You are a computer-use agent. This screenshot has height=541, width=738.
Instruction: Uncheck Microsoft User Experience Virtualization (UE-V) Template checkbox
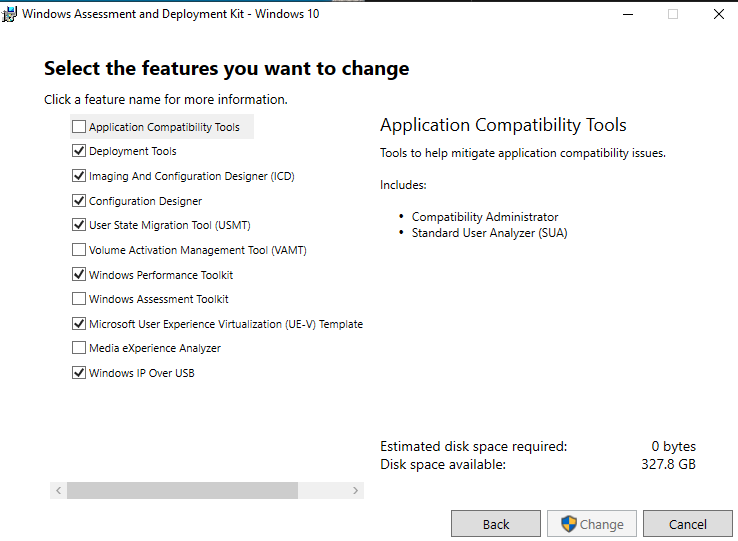click(x=79, y=323)
